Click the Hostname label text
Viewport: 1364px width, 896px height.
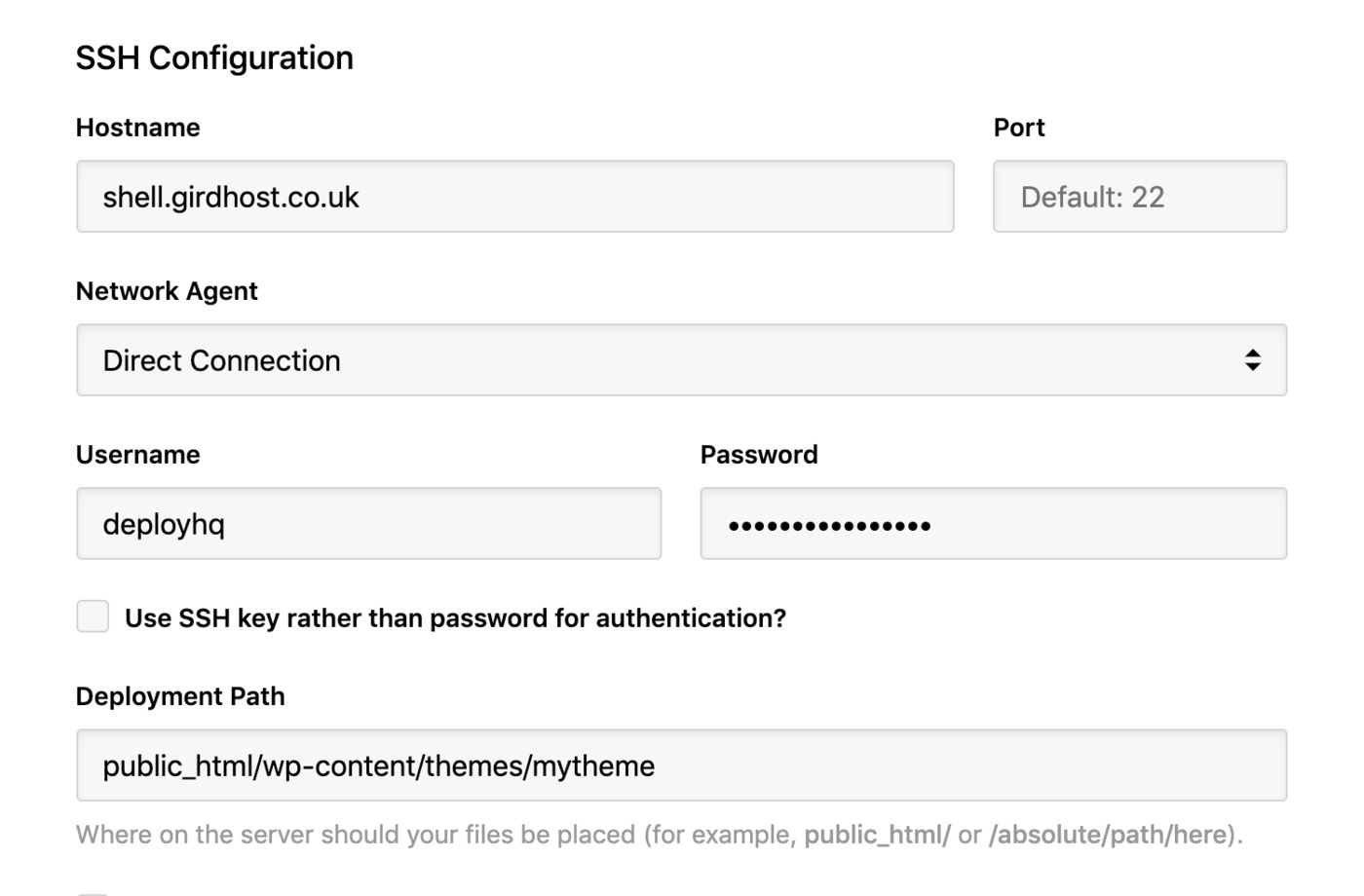click(137, 128)
